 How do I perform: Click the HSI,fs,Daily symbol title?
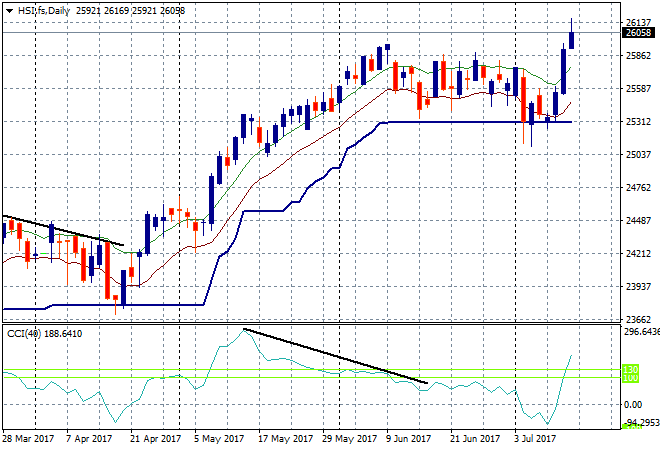pos(44,9)
